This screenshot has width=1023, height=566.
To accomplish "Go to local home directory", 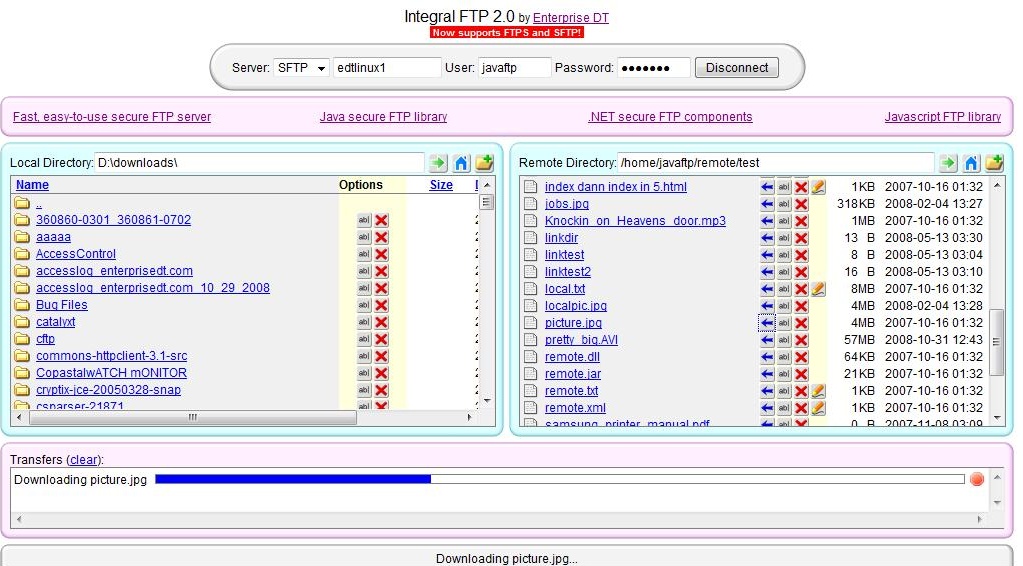I will coord(461,162).
